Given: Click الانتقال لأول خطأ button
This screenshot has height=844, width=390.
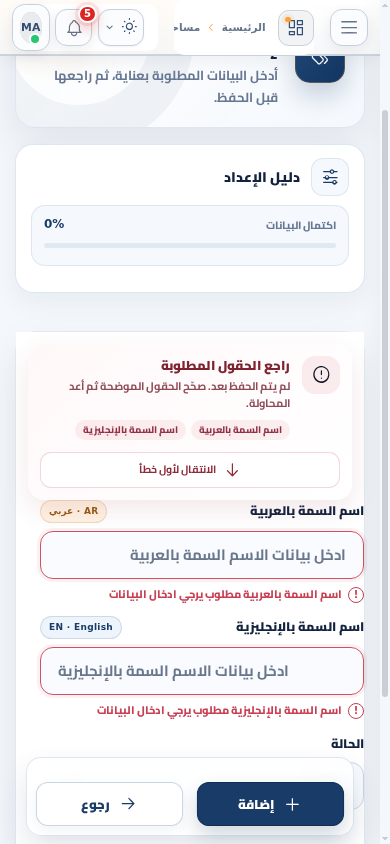Looking at the screenshot, I should pos(190,470).
